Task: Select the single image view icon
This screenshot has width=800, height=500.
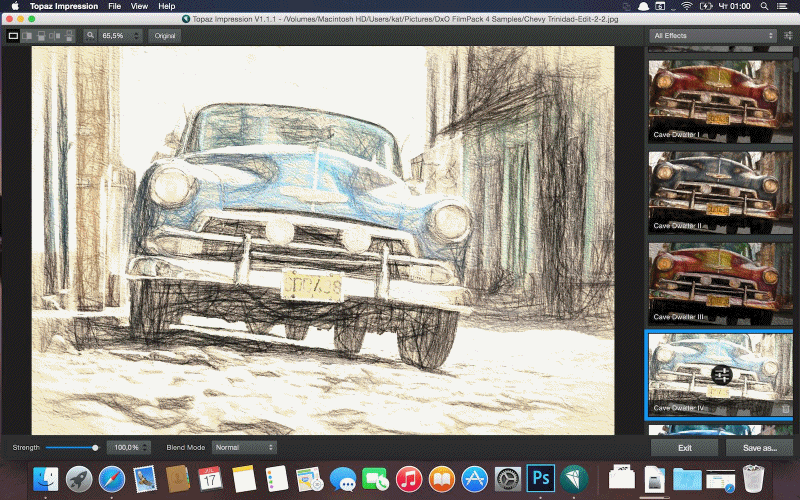Action: 14,36
